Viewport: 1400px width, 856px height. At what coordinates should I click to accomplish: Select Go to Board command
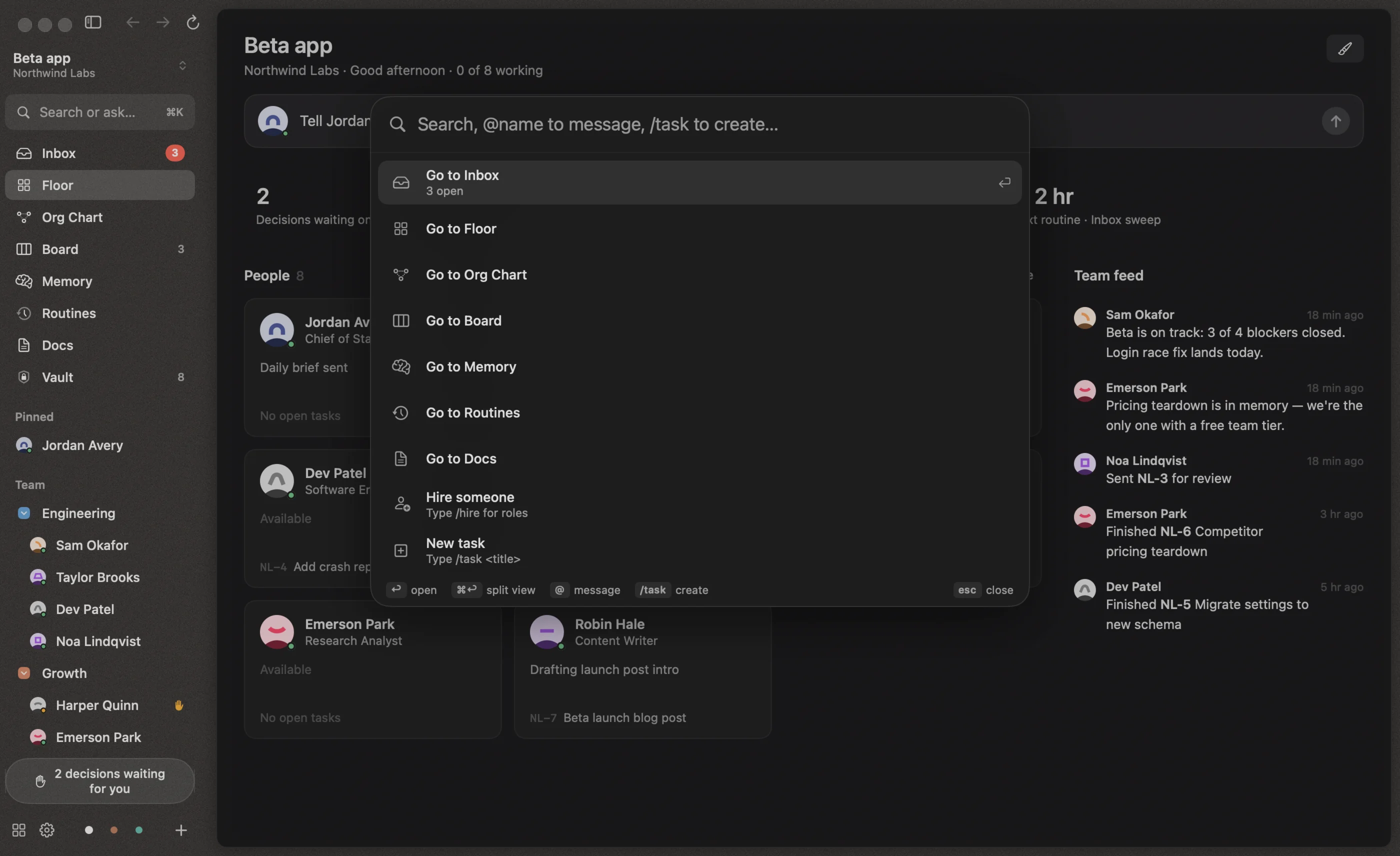(x=699, y=320)
